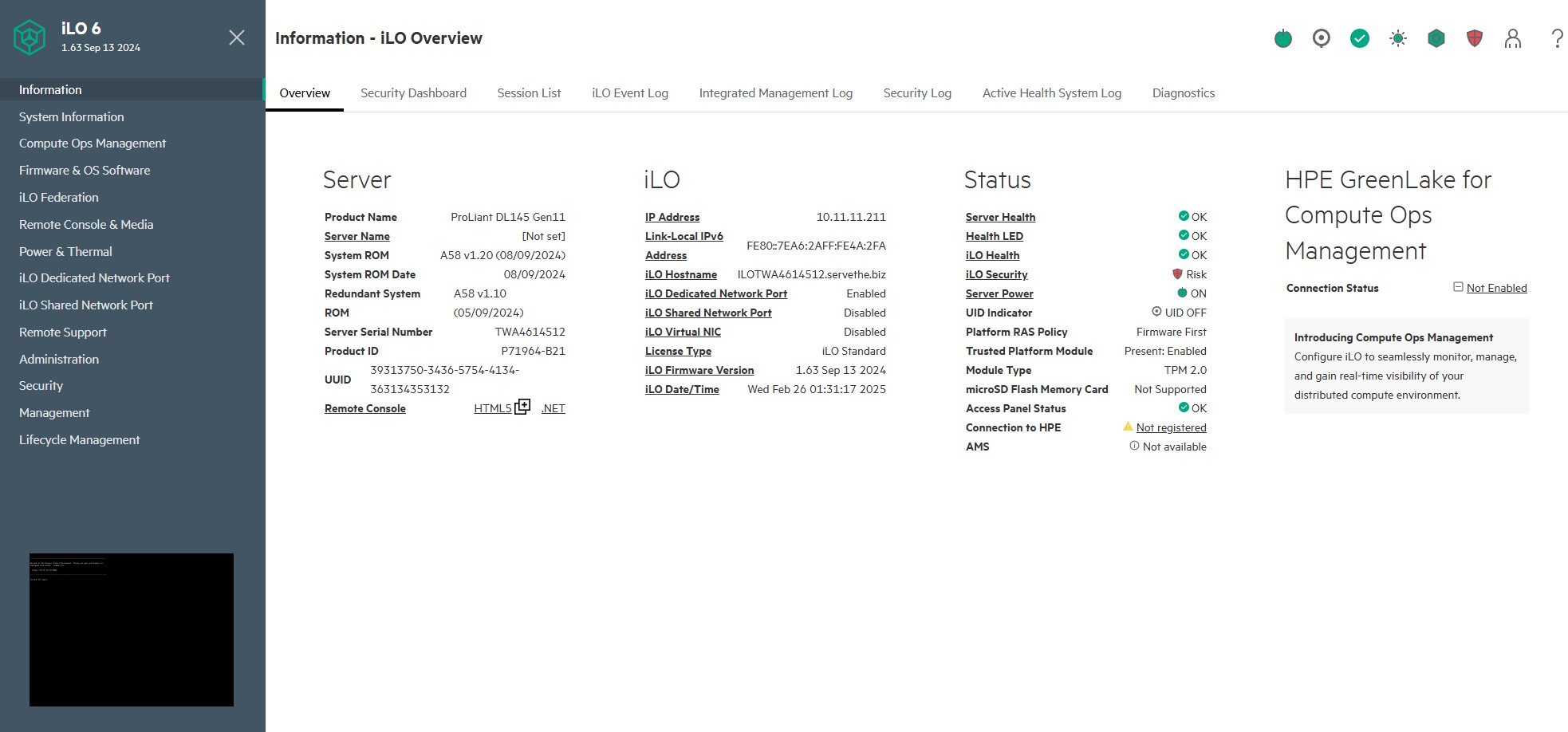The image size is (1568, 732).
Task: Click the new-window icon beside HTML5
Action: pyautogui.click(x=522, y=407)
